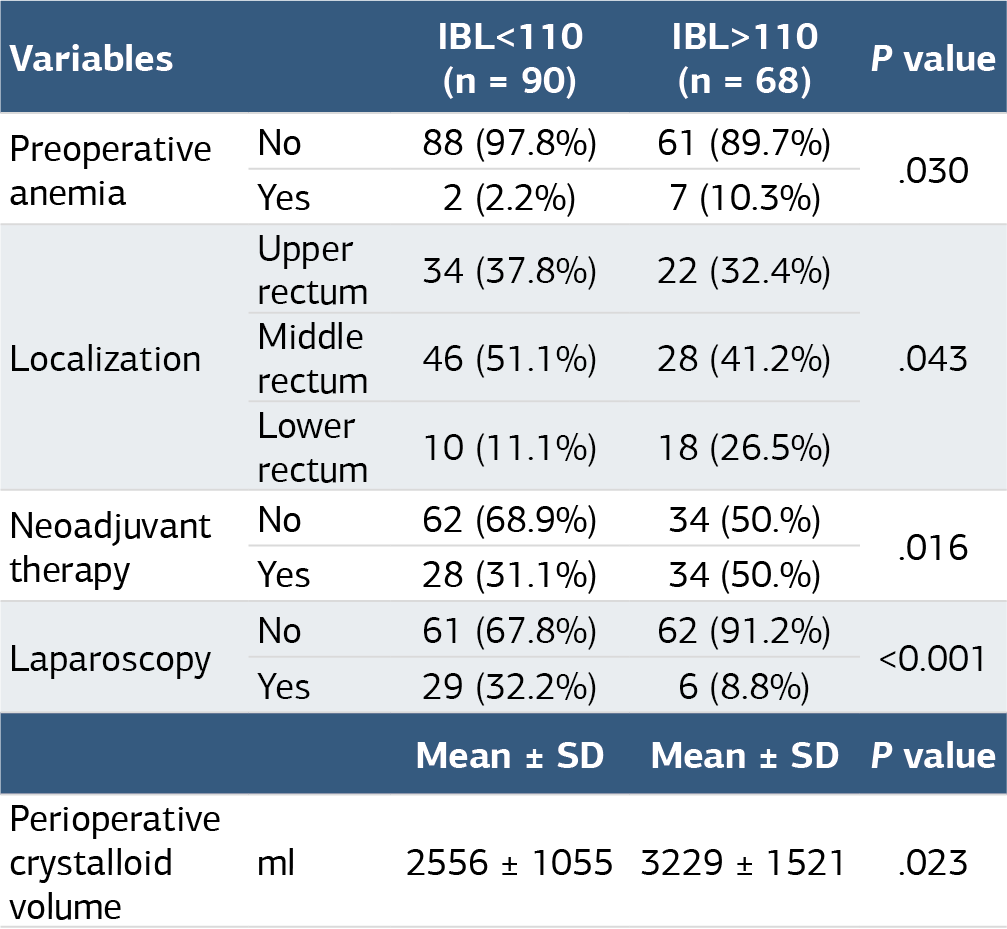Image resolution: width=1007 pixels, height=929 pixels.
Task: Click the .016 P value cell
Action: pyautogui.click(x=933, y=548)
